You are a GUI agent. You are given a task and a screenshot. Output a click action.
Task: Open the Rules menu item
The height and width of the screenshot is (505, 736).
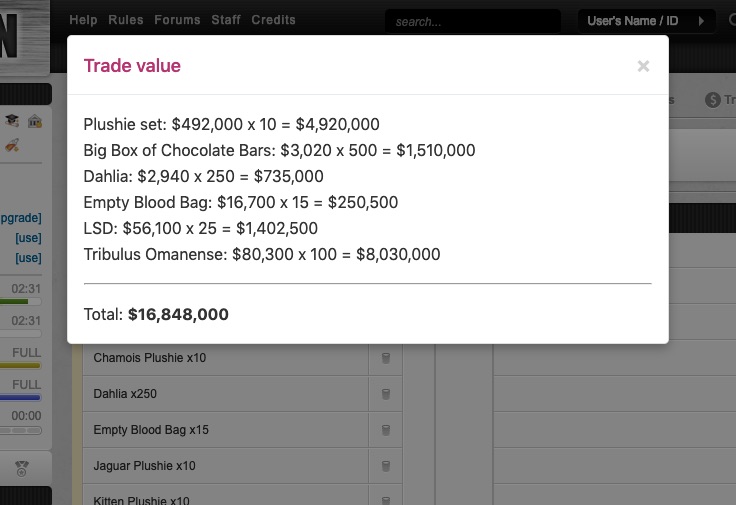pyautogui.click(x=126, y=20)
